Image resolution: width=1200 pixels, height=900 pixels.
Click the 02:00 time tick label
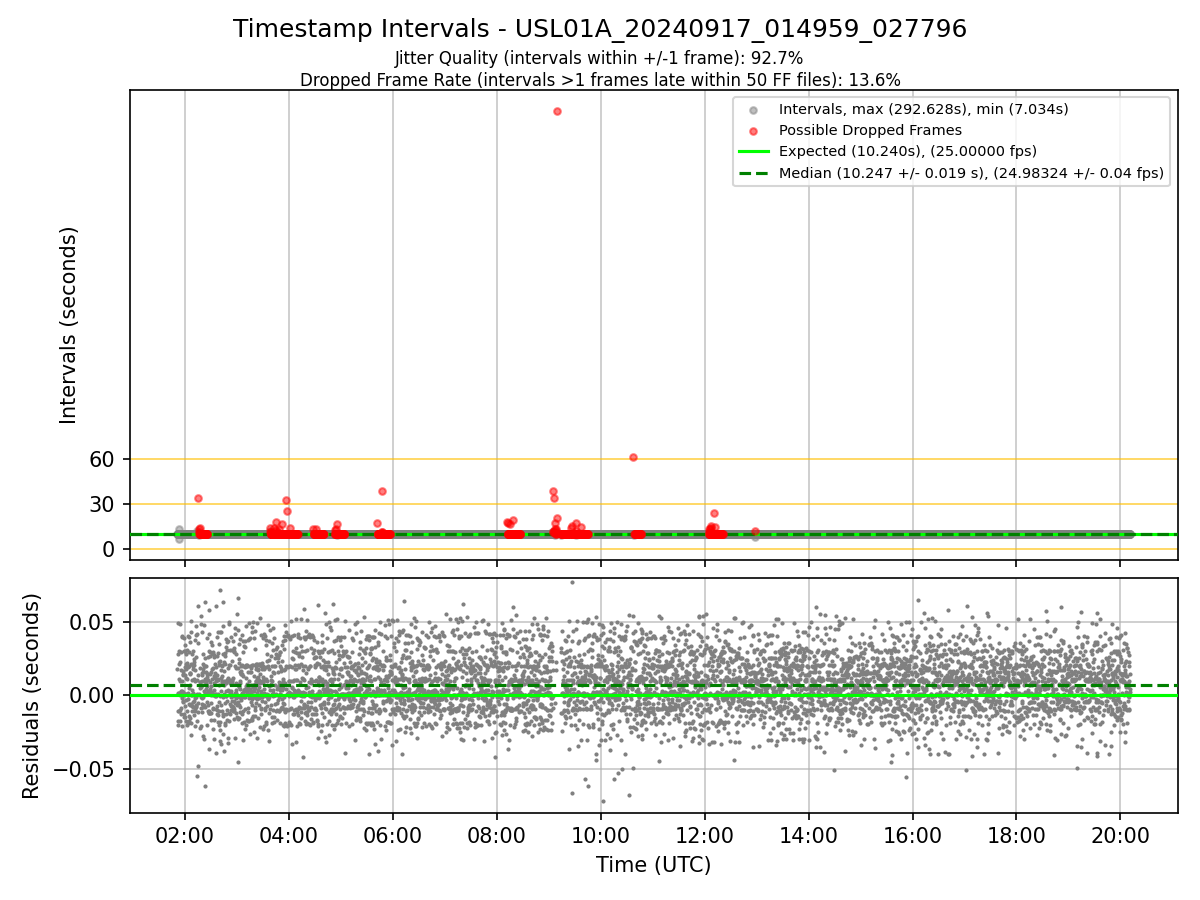185,834
